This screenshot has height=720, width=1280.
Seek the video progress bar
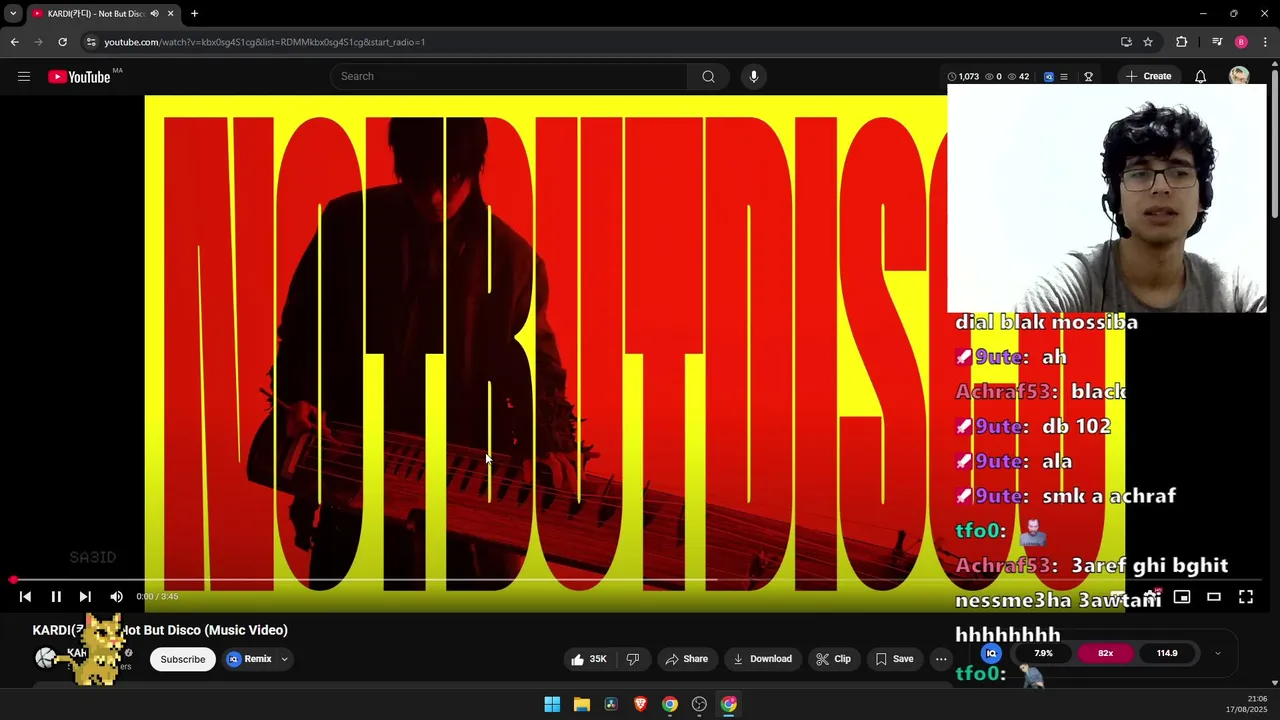coord(640,580)
